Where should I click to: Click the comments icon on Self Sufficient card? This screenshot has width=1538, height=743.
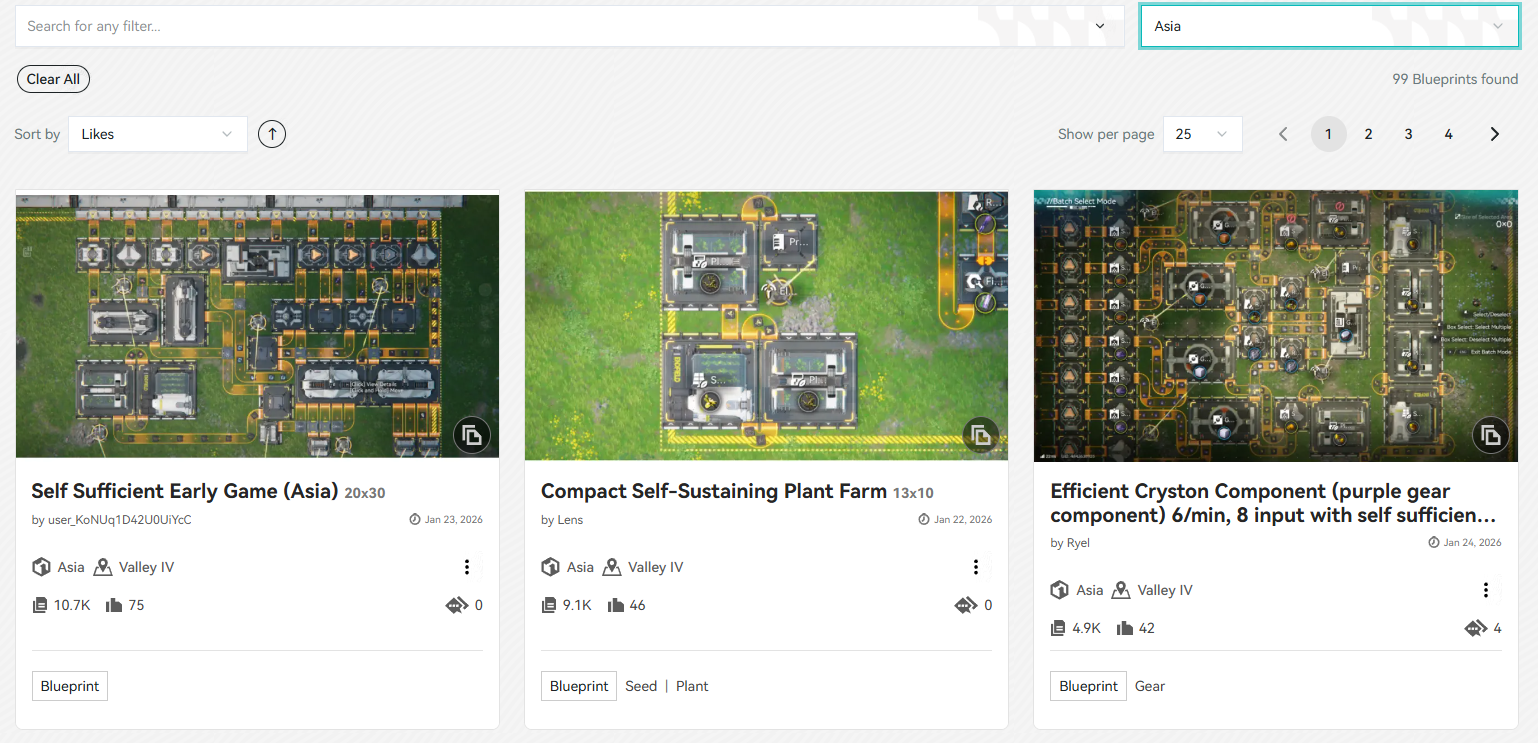457,605
